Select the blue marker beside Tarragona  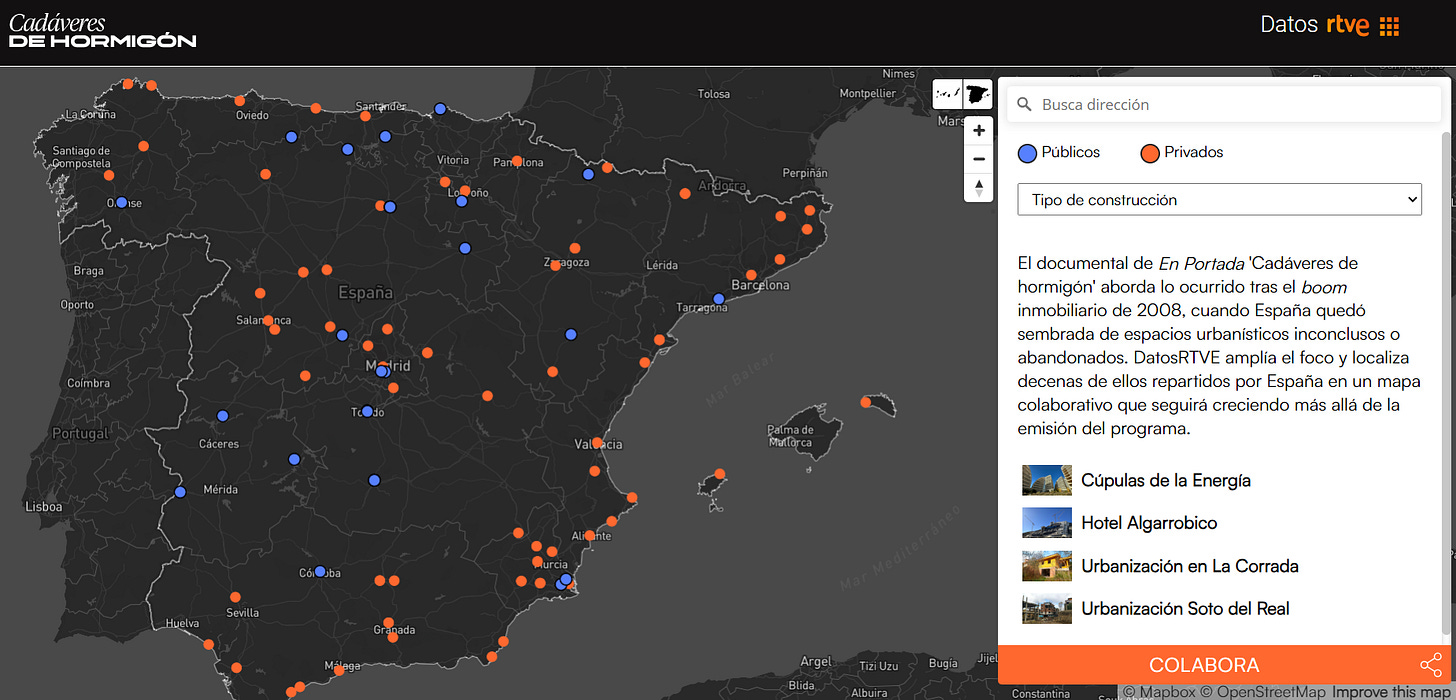(x=718, y=298)
